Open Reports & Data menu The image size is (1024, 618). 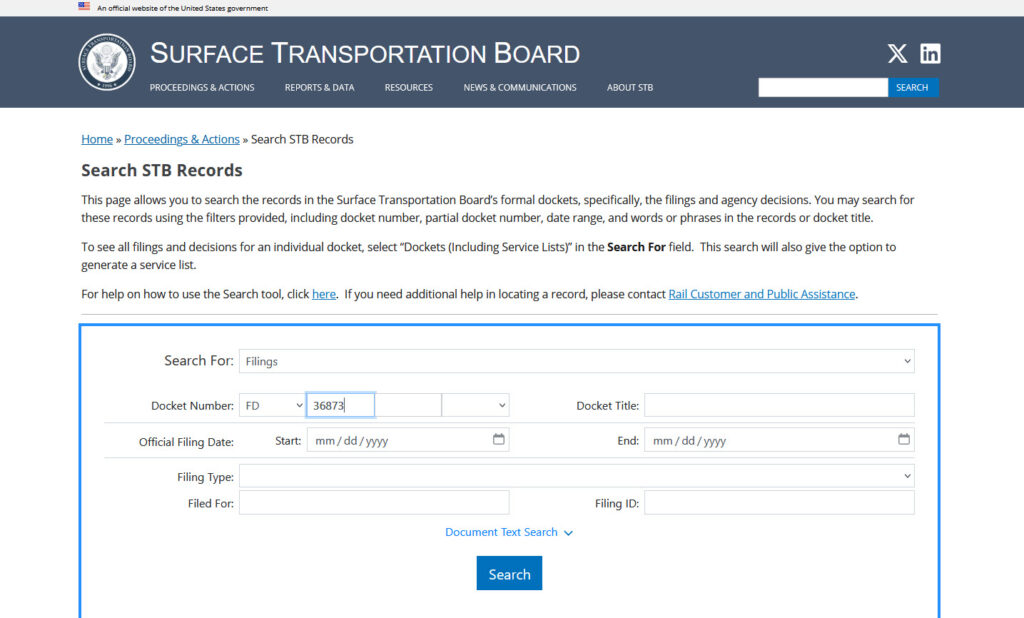(319, 88)
